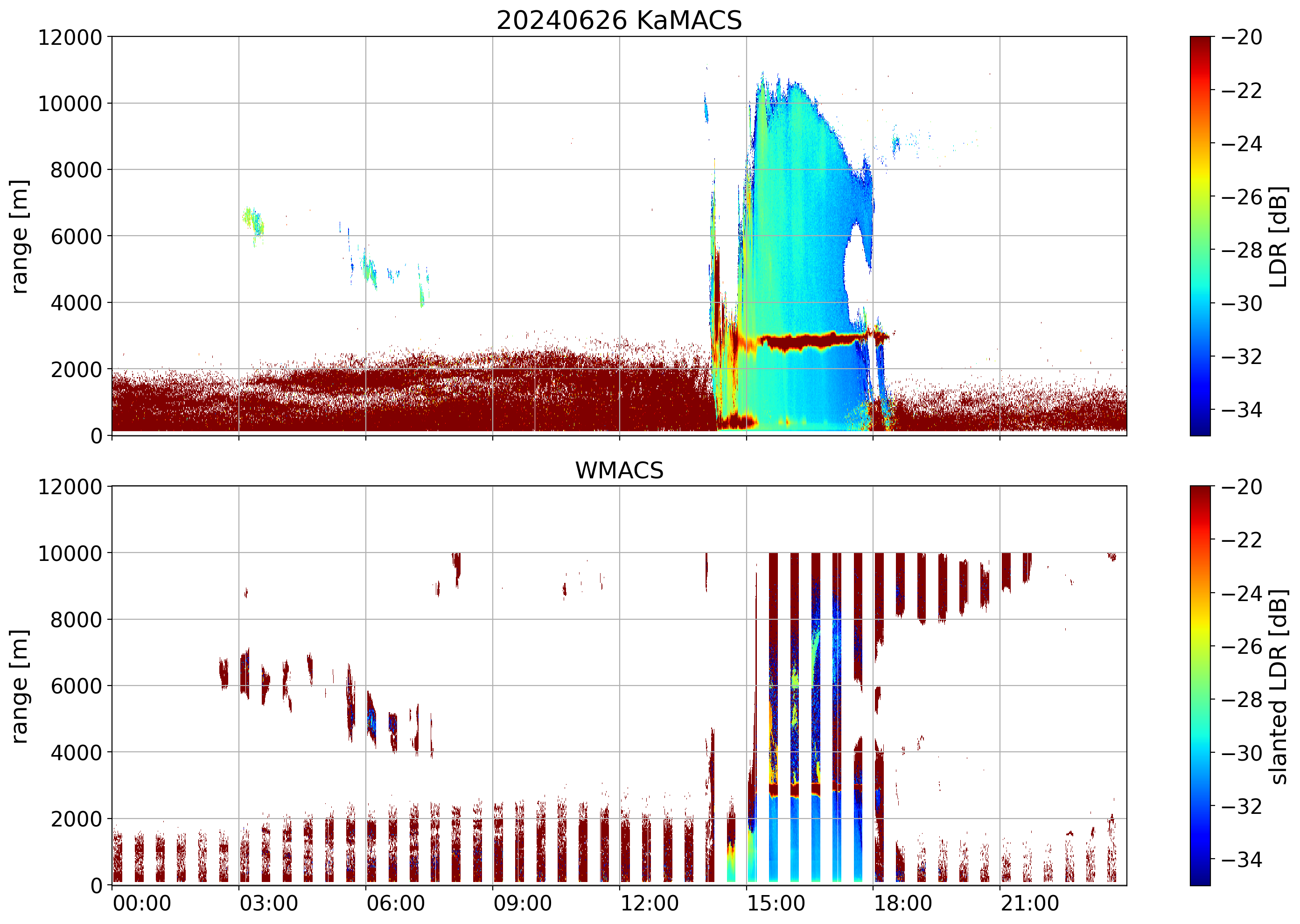The image size is (1300, 924).
Task: Click the dark red top of the upper colorbar
Action: click(1200, 42)
